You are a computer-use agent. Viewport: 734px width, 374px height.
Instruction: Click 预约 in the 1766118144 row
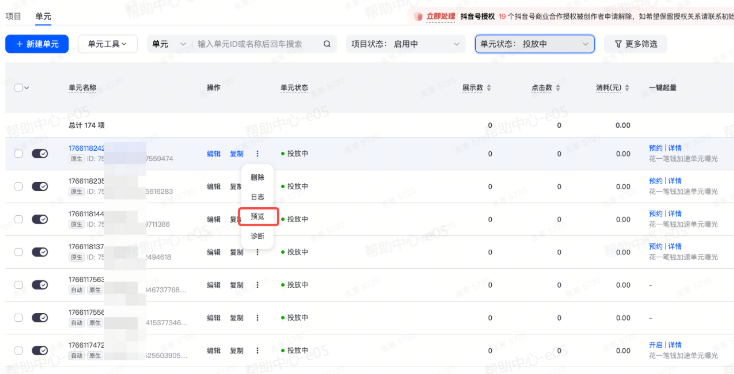point(655,213)
